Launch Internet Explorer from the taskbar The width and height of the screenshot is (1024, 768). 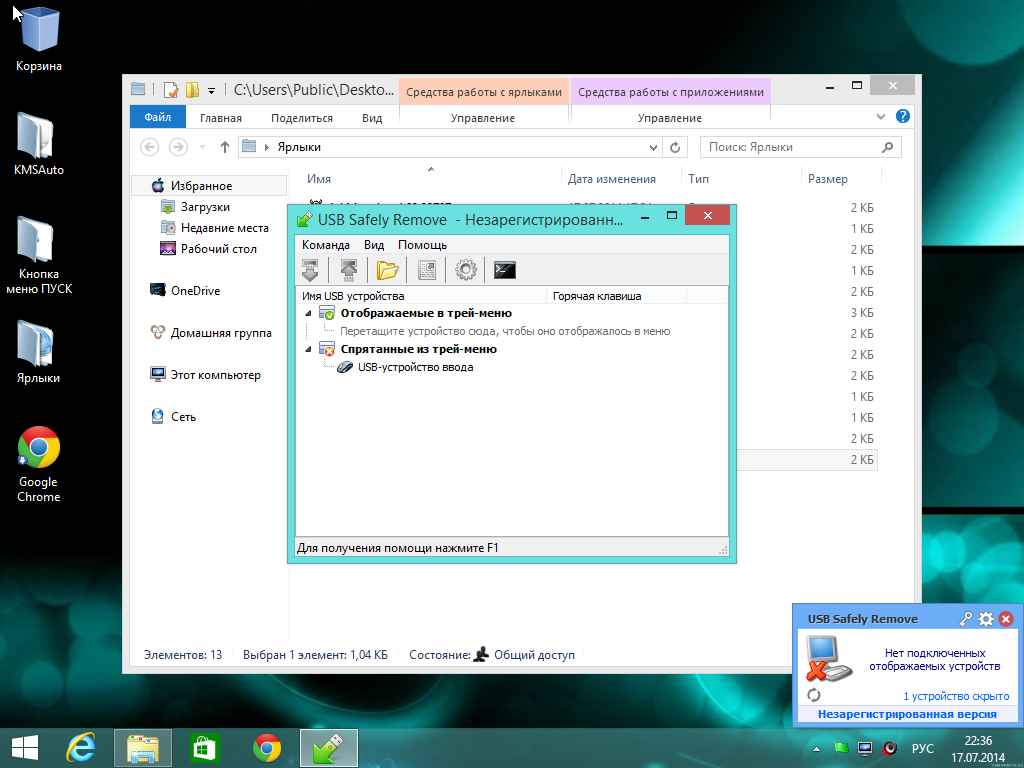tap(81, 748)
